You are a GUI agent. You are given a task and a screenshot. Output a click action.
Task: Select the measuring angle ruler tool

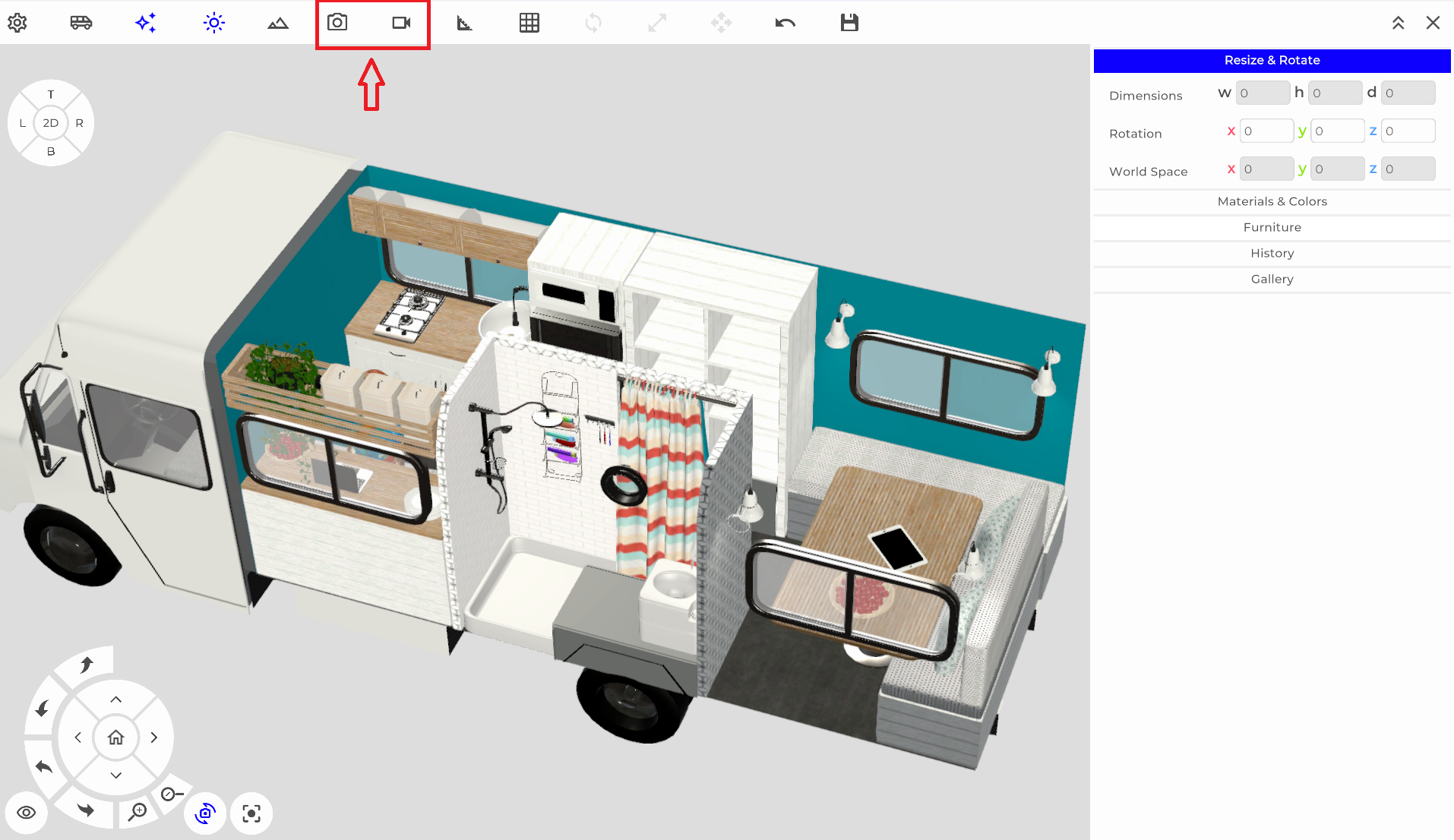(464, 23)
